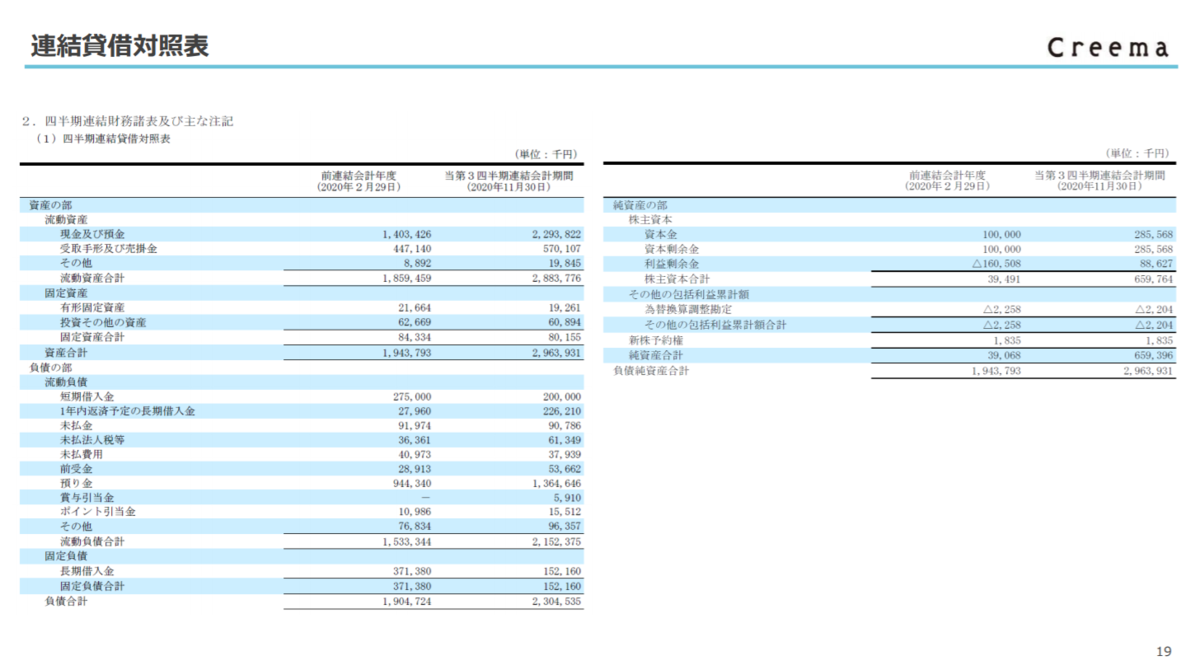
Task: Click the 投資その他の資産 label
Action: coord(103,323)
